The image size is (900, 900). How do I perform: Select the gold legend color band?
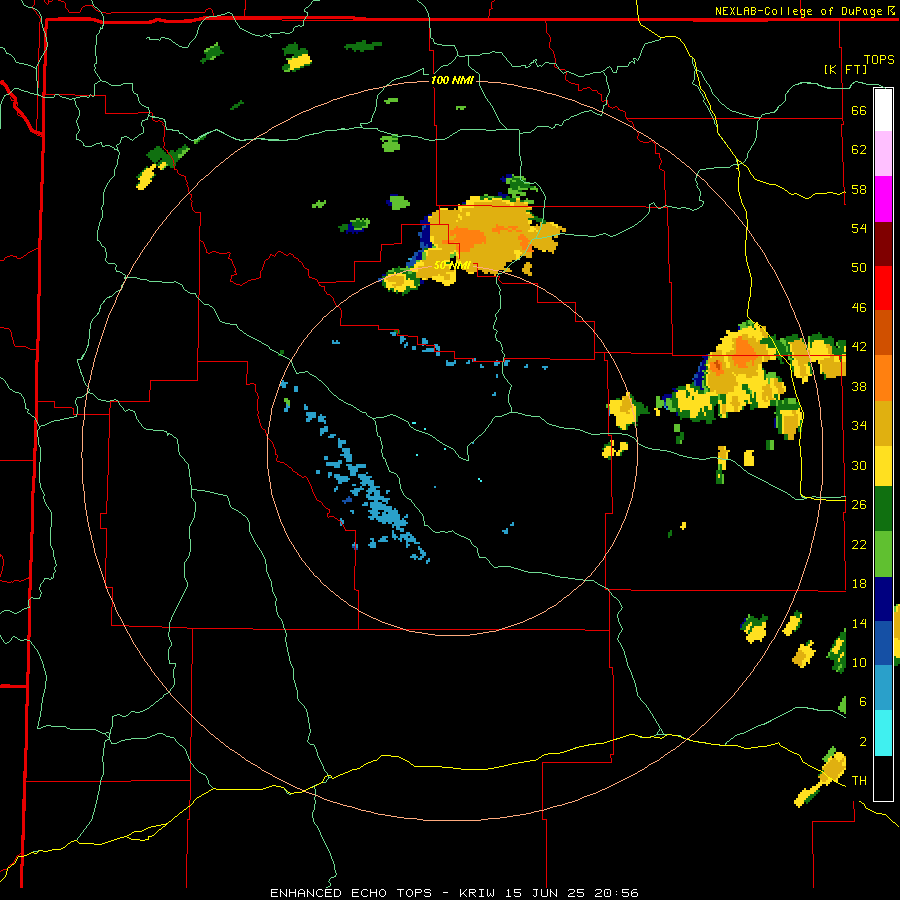[883, 422]
